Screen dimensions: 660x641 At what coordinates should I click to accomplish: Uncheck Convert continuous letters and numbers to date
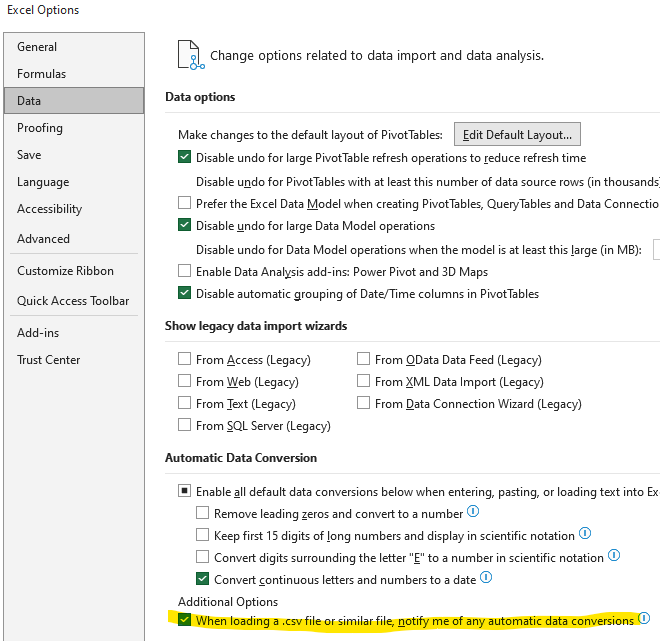pos(202,579)
